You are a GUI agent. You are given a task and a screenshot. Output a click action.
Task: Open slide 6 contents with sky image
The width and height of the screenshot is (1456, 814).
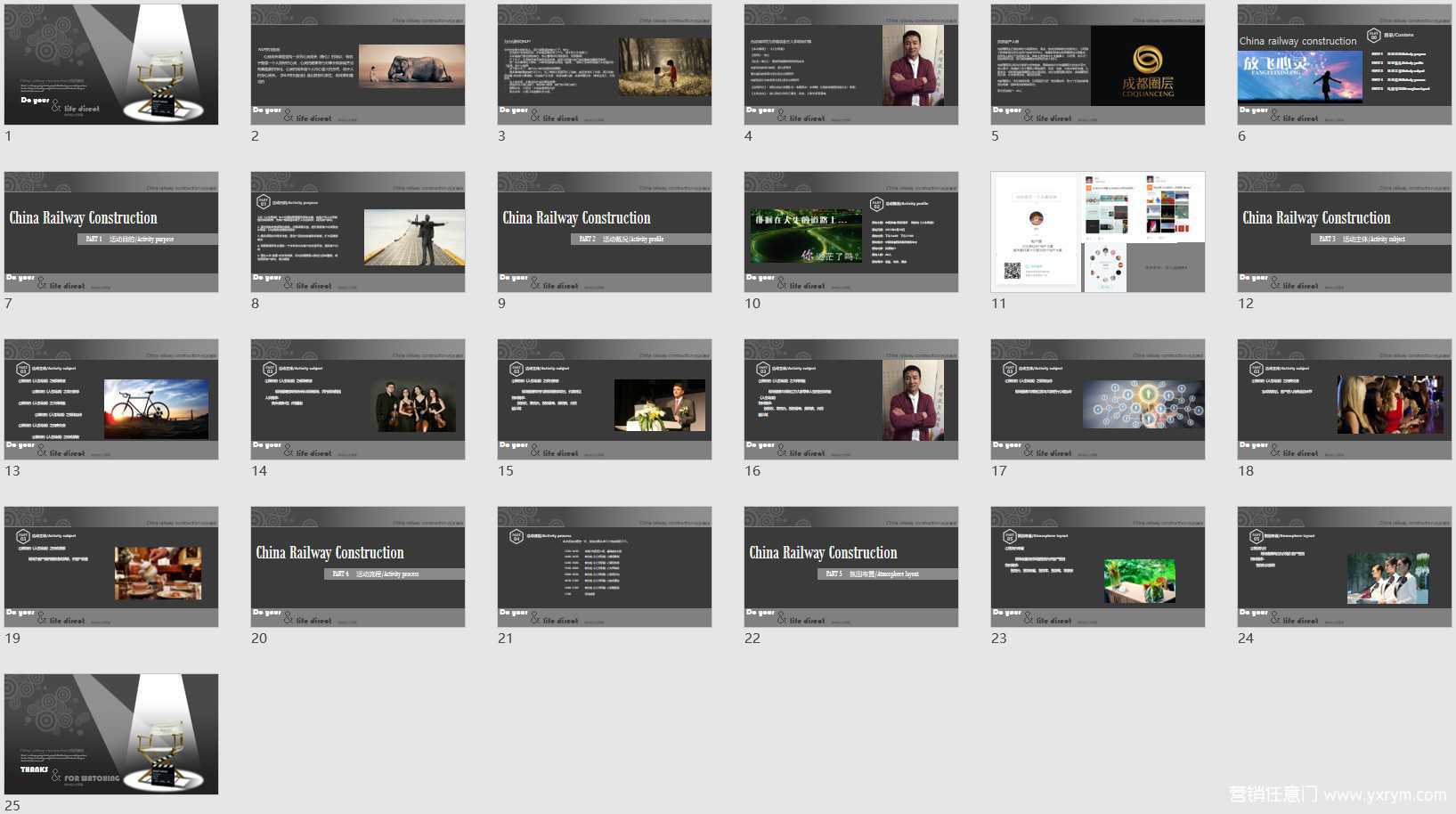click(1345, 64)
